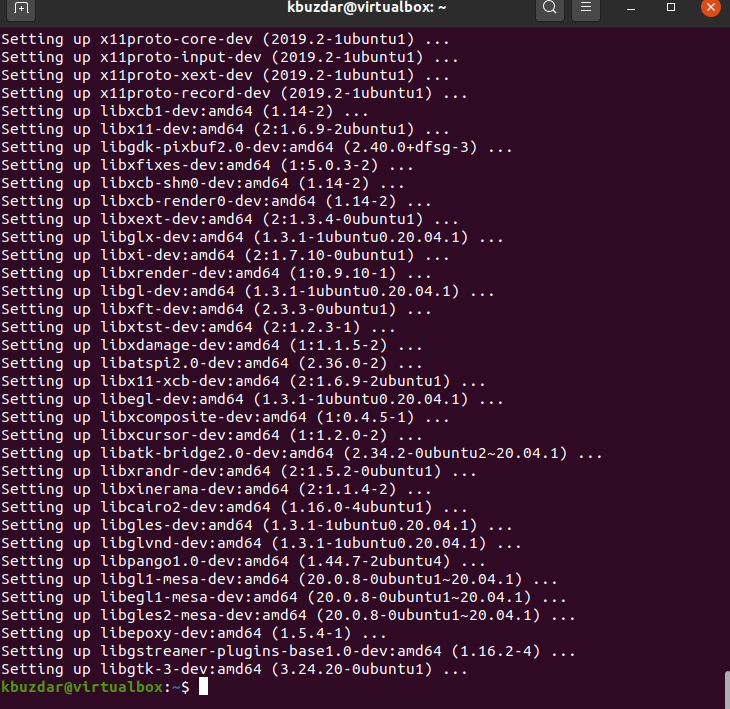Viewport: 730px width, 709px height.
Task: Click the libgles-dev:amd64 line
Action: 257,525
